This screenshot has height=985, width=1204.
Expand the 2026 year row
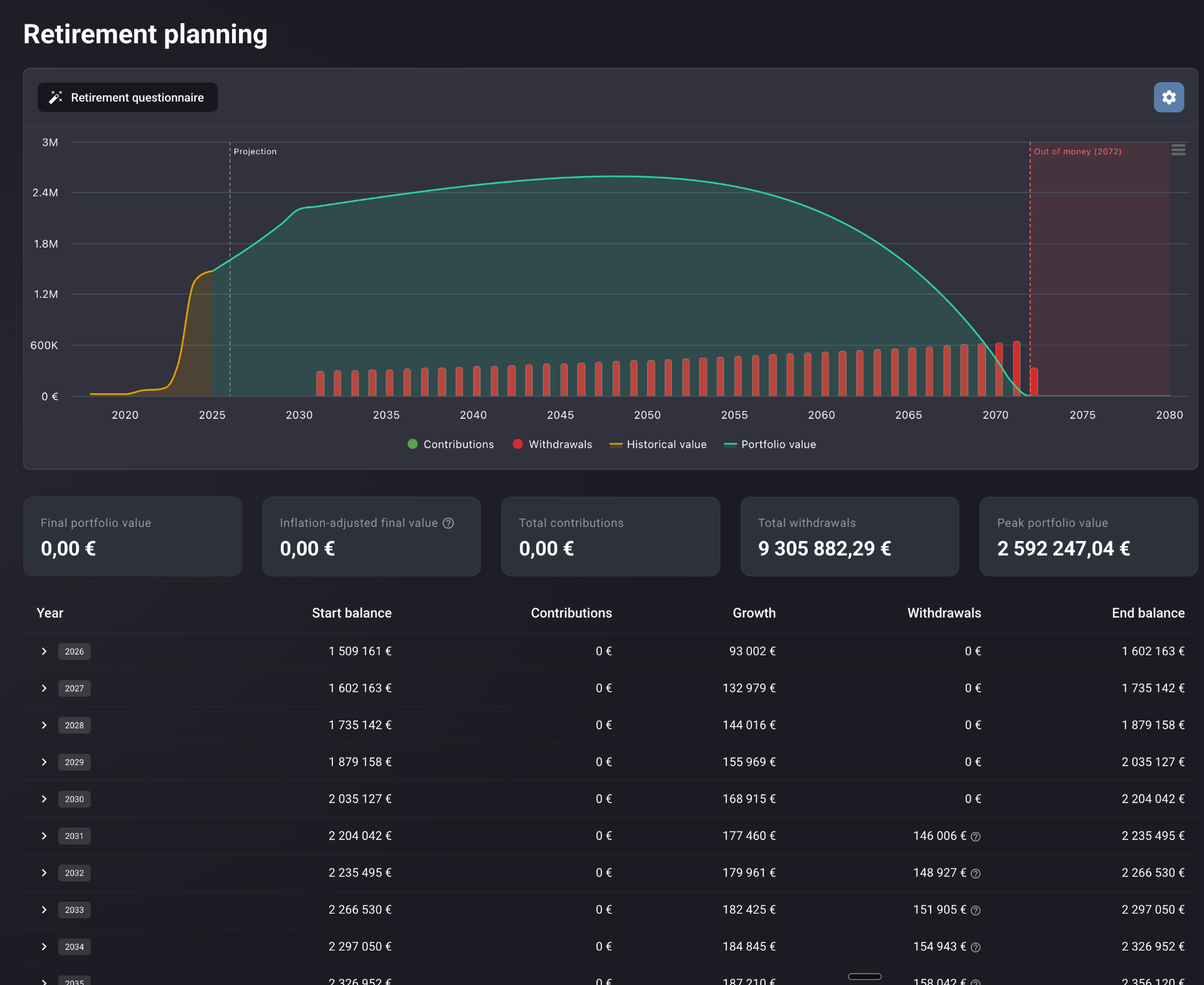click(x=44, y=651)
